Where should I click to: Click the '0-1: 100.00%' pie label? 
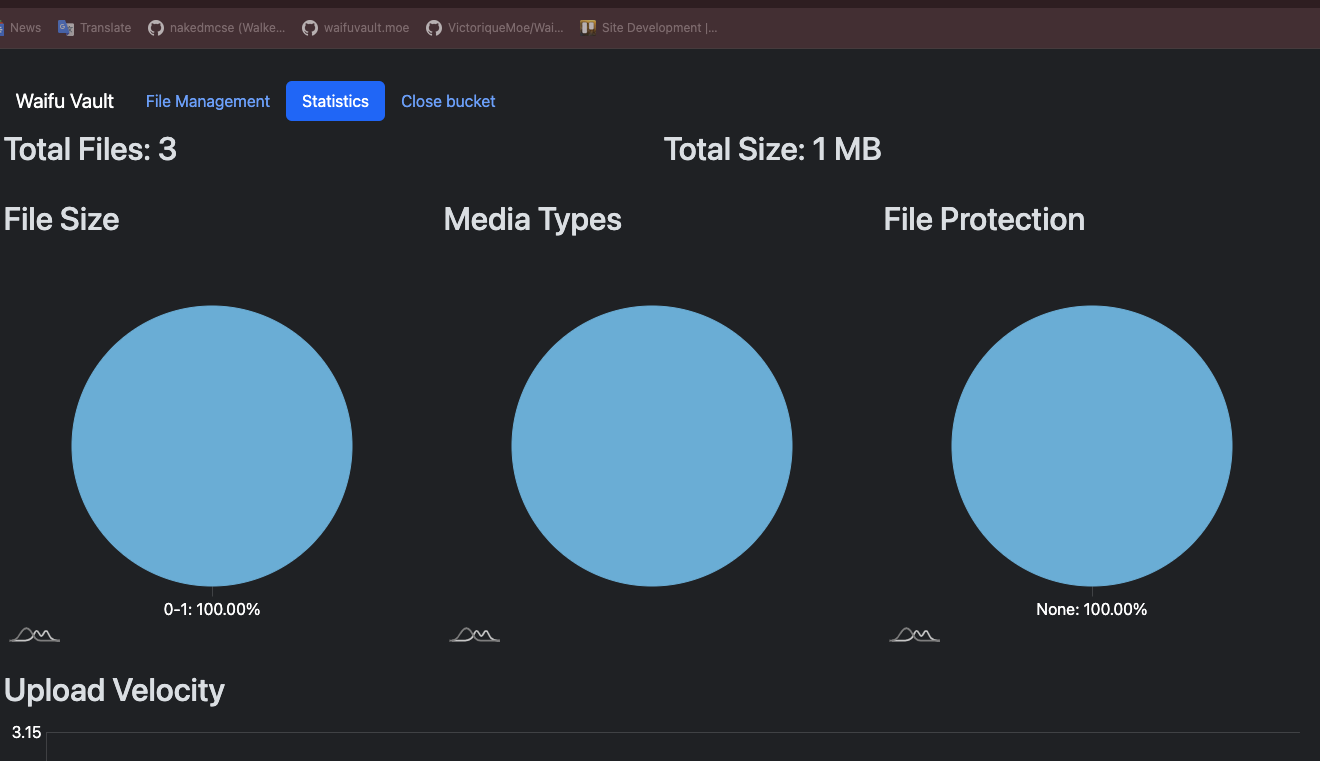pyautogui.click(x=212, y=609)
